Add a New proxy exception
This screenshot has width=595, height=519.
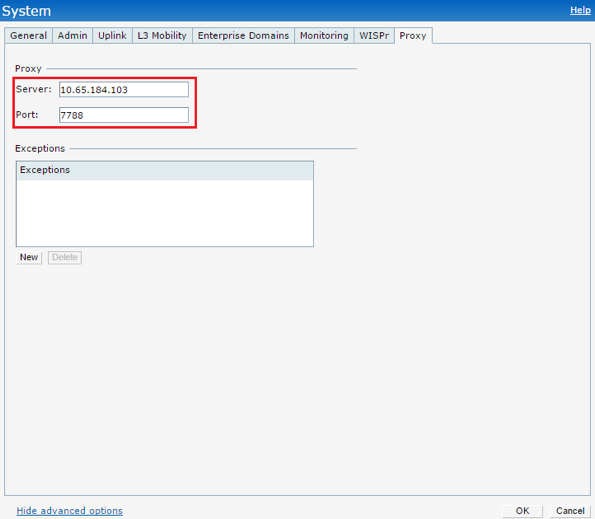click(x=29, y=258)
